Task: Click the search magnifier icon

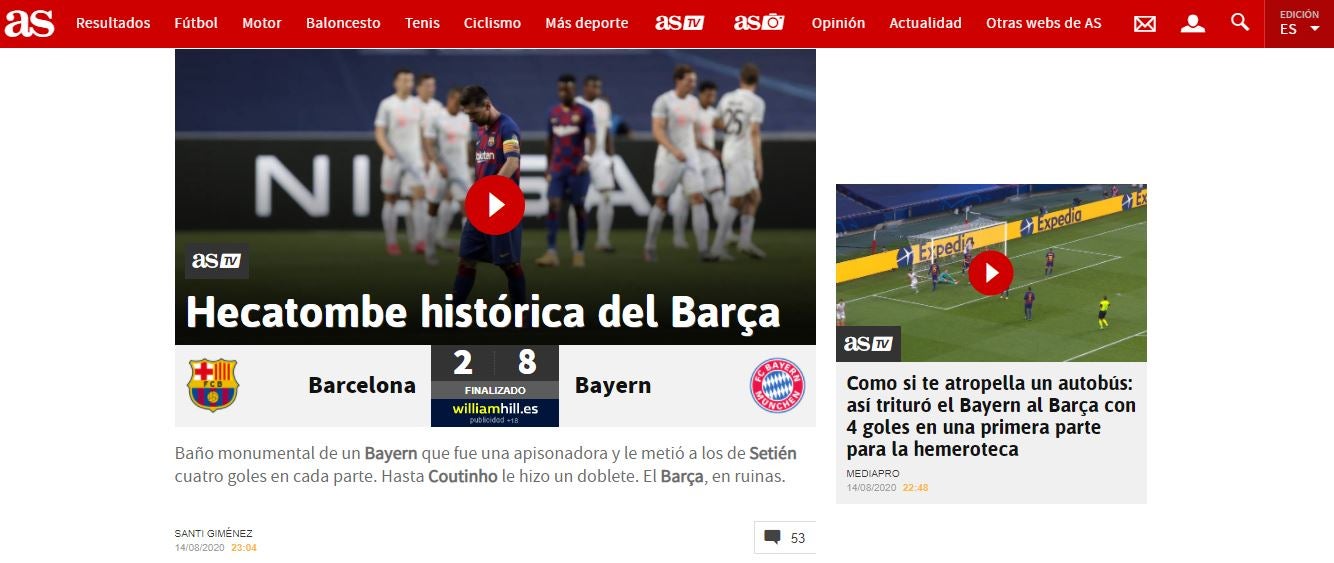Action: pos(1240,22)
